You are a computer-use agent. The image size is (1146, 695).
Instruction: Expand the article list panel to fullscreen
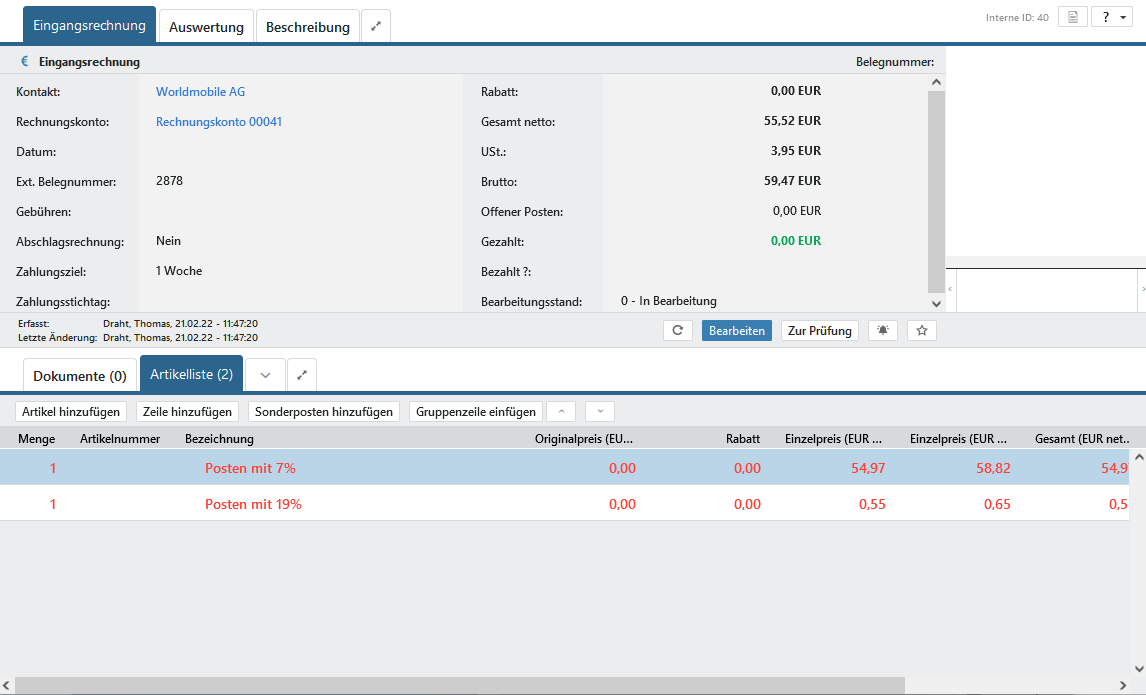(x=302, y=375)
